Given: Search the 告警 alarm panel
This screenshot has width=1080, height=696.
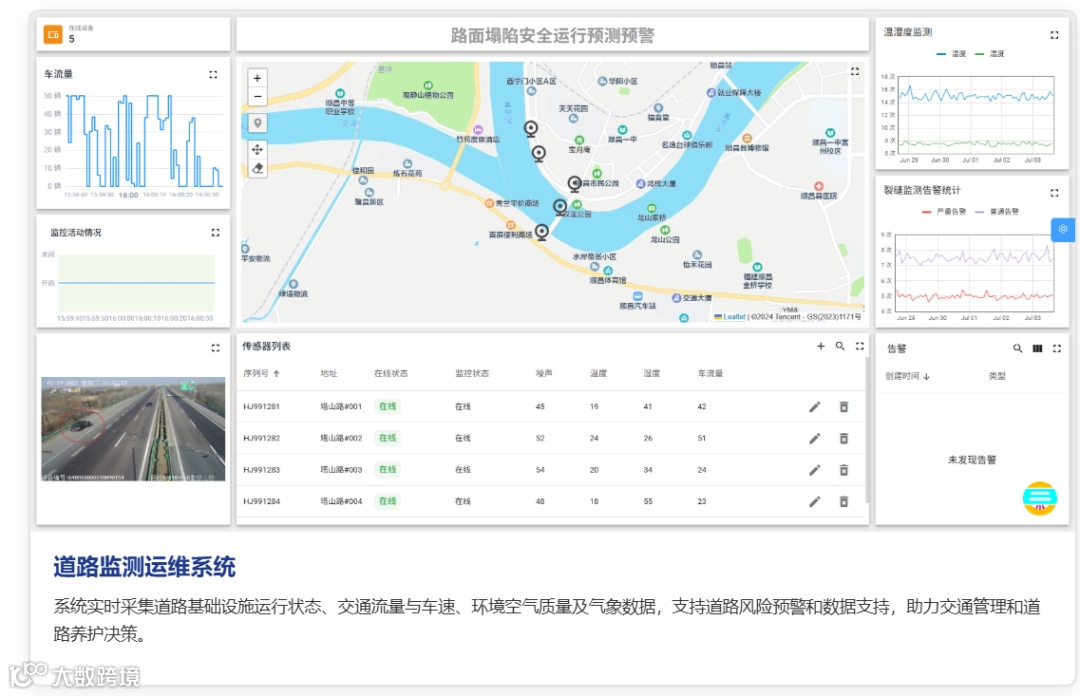Looking at the screenshot, I should (x=1017, y=349).
